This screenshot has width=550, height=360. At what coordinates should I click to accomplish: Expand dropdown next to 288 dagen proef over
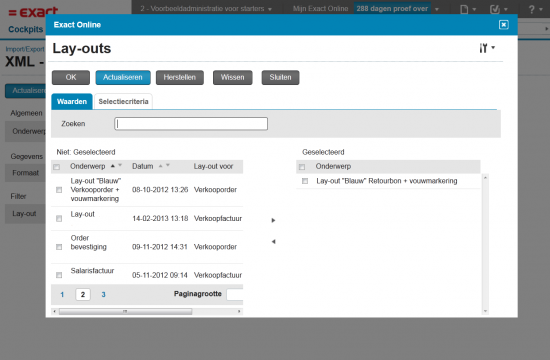[x=437, y=9]
